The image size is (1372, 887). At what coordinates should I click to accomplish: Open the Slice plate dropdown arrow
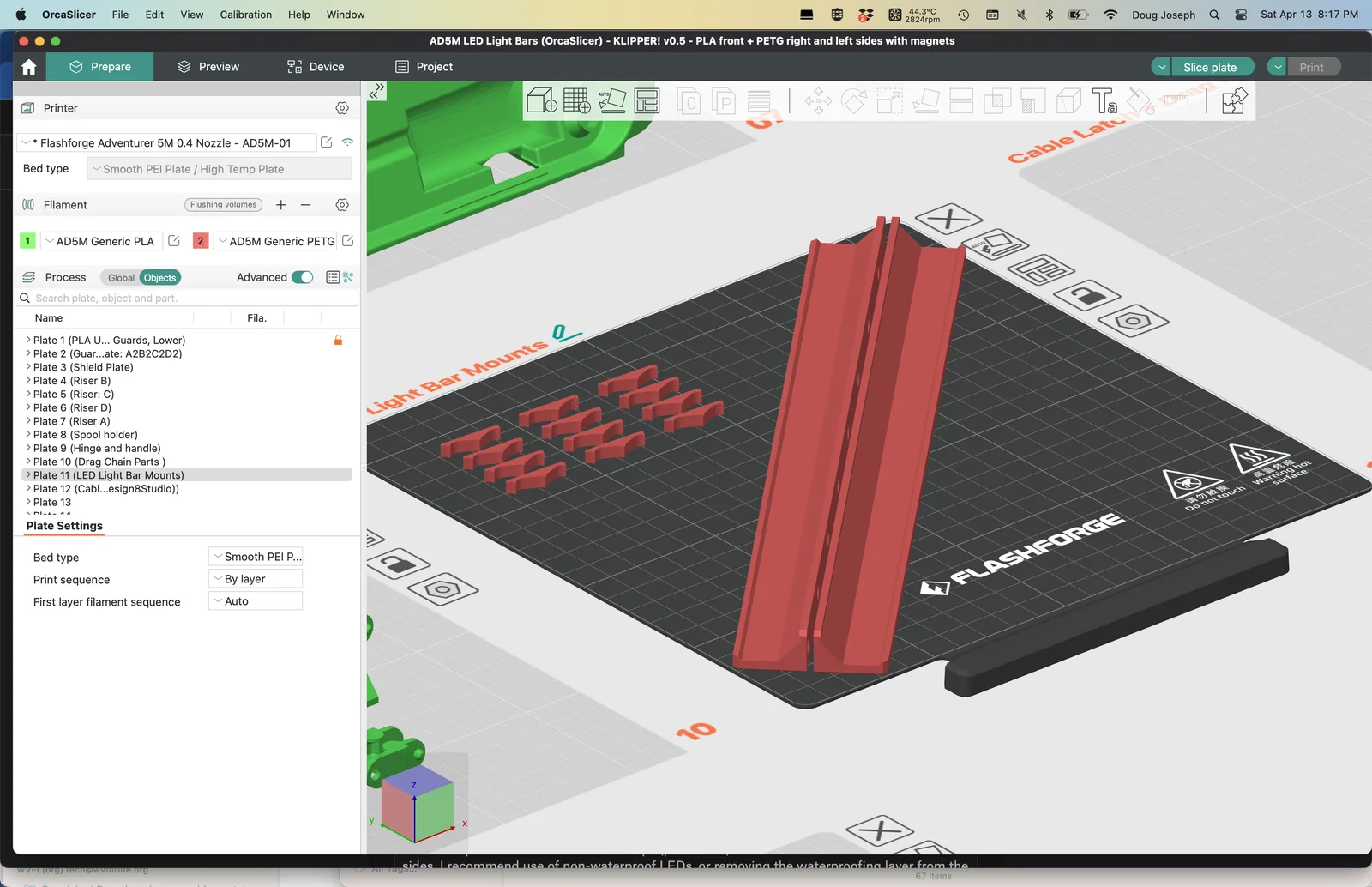point(1161,67)
